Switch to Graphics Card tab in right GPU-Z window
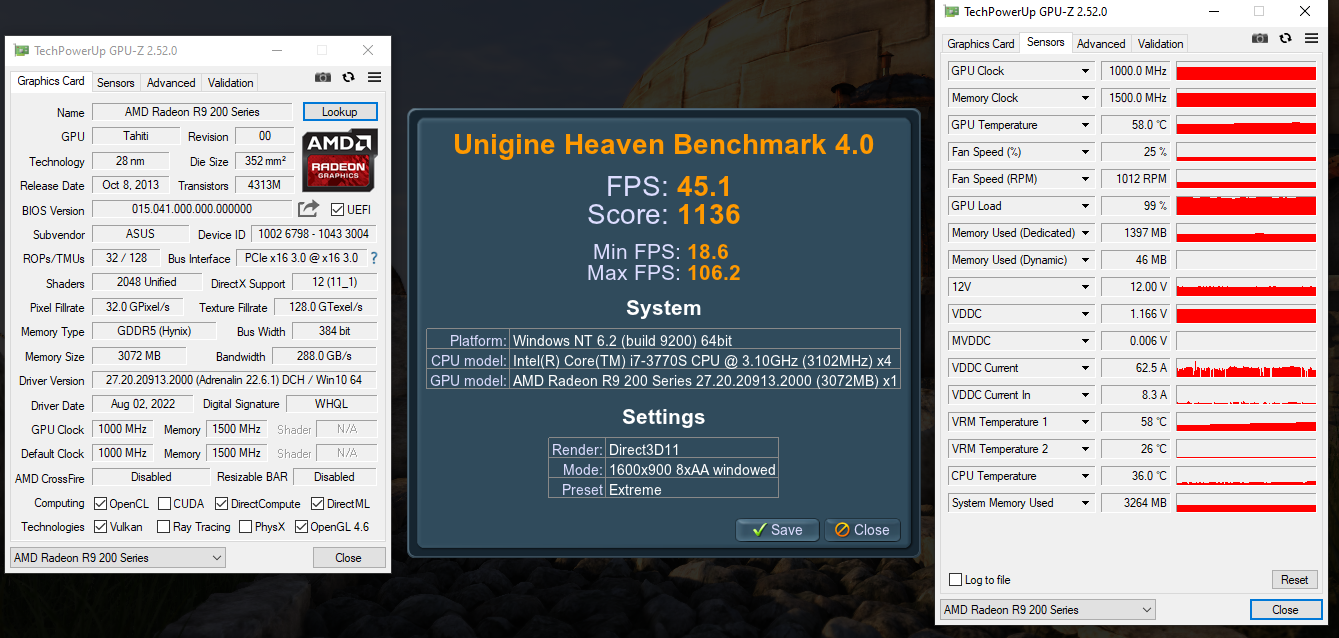The image size is (1339, 638). (x=981, y=44)
